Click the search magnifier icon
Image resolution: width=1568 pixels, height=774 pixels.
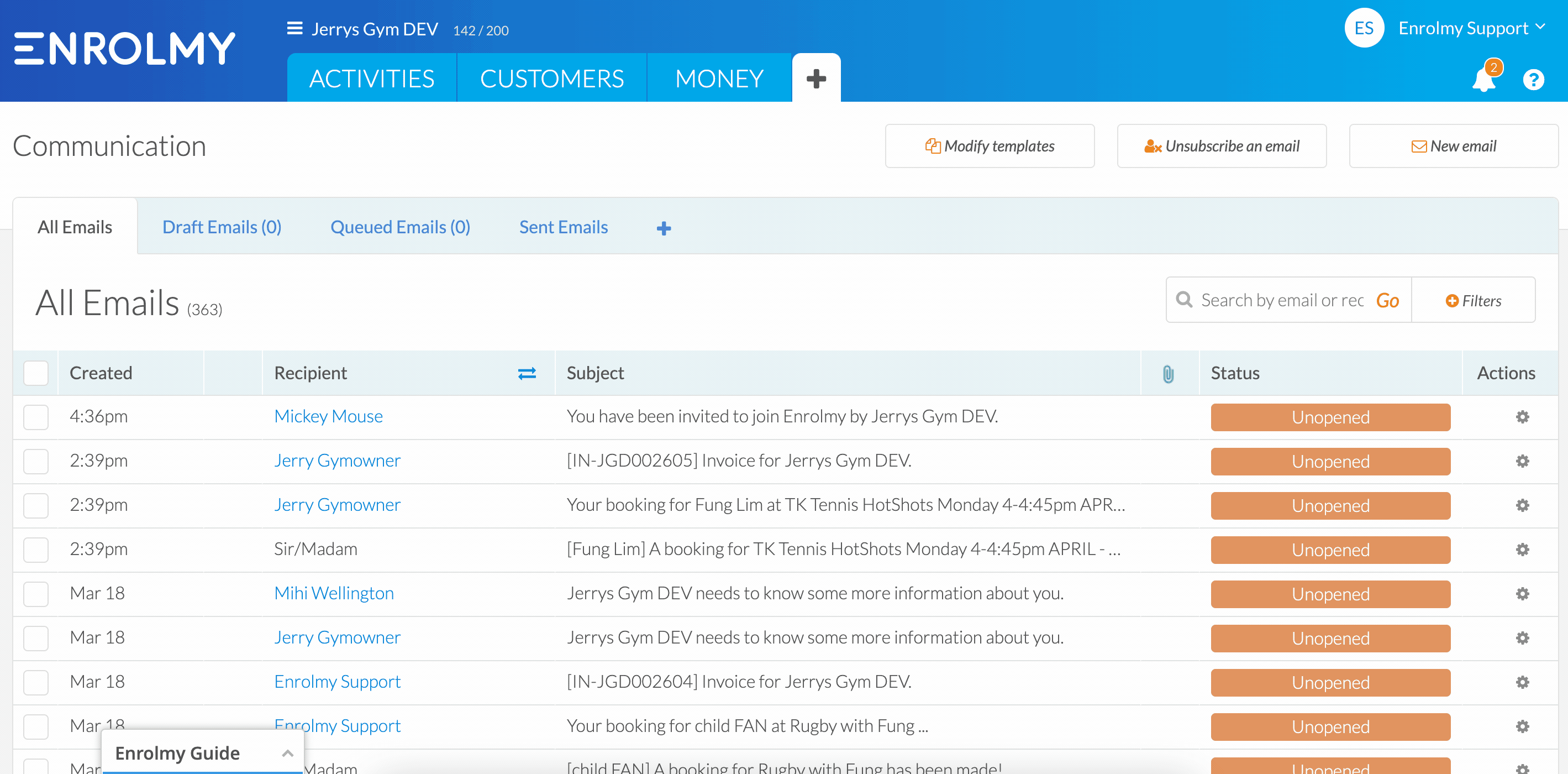1183,300
